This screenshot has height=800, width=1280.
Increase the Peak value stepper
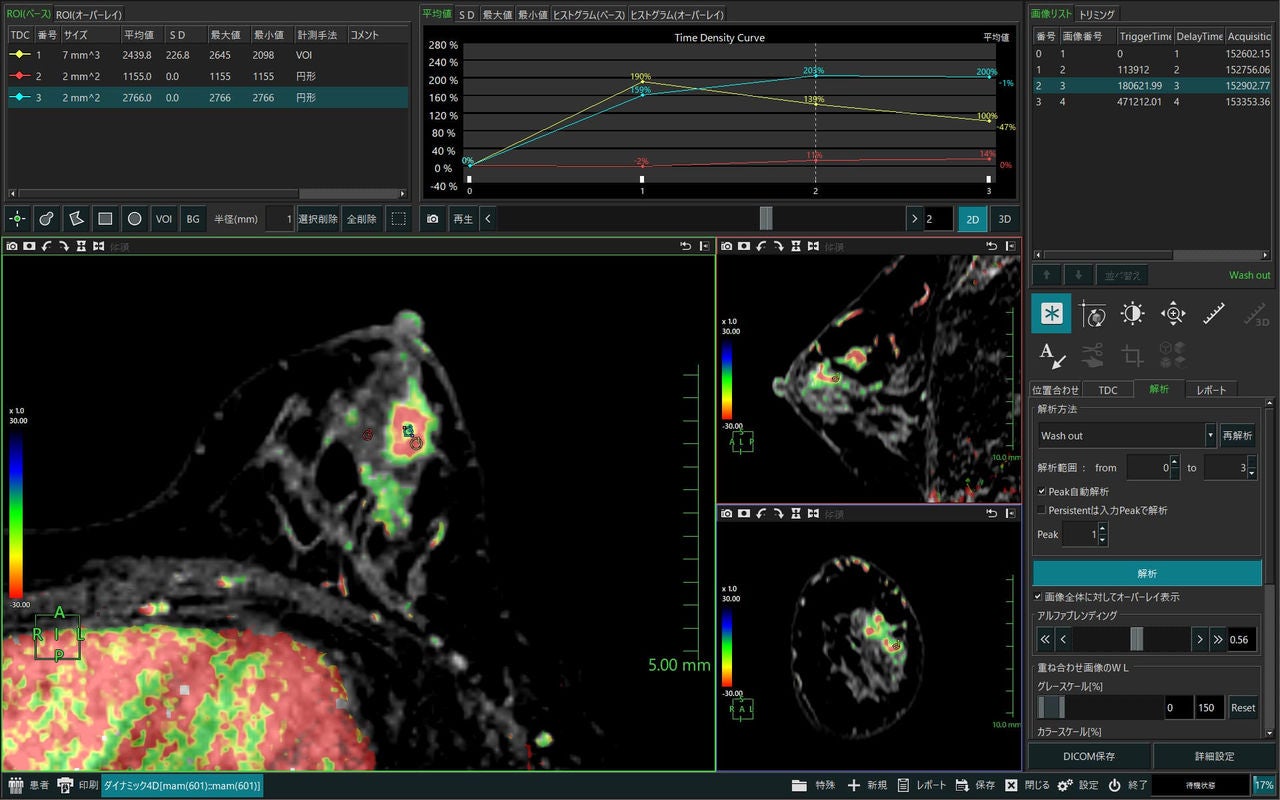(x=1103, y=529)
